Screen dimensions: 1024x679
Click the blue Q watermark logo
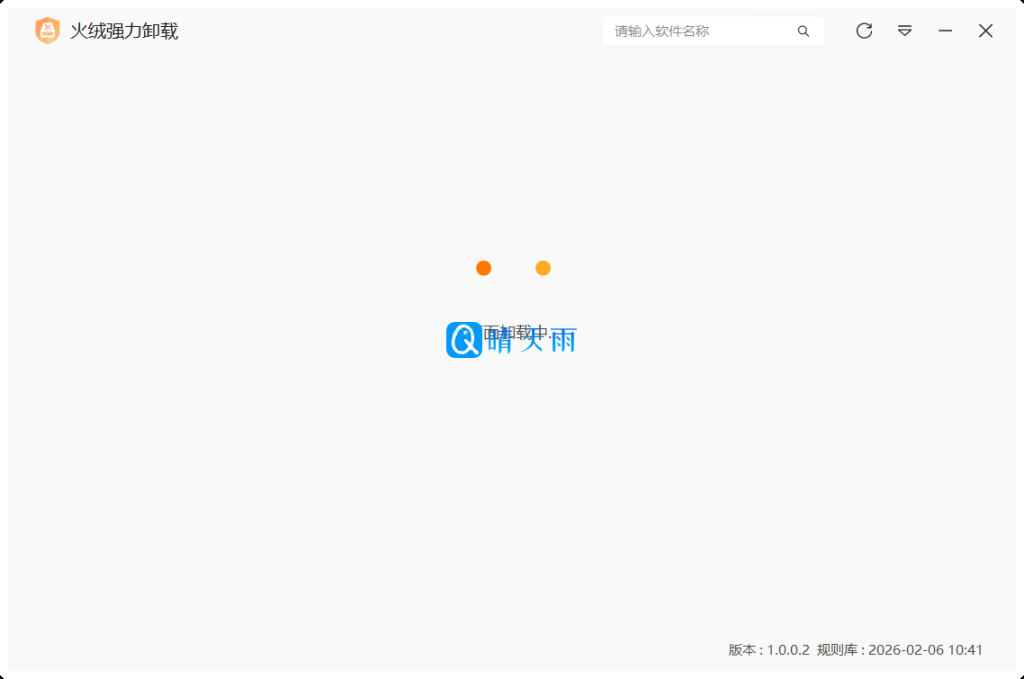tap(464, 340)
